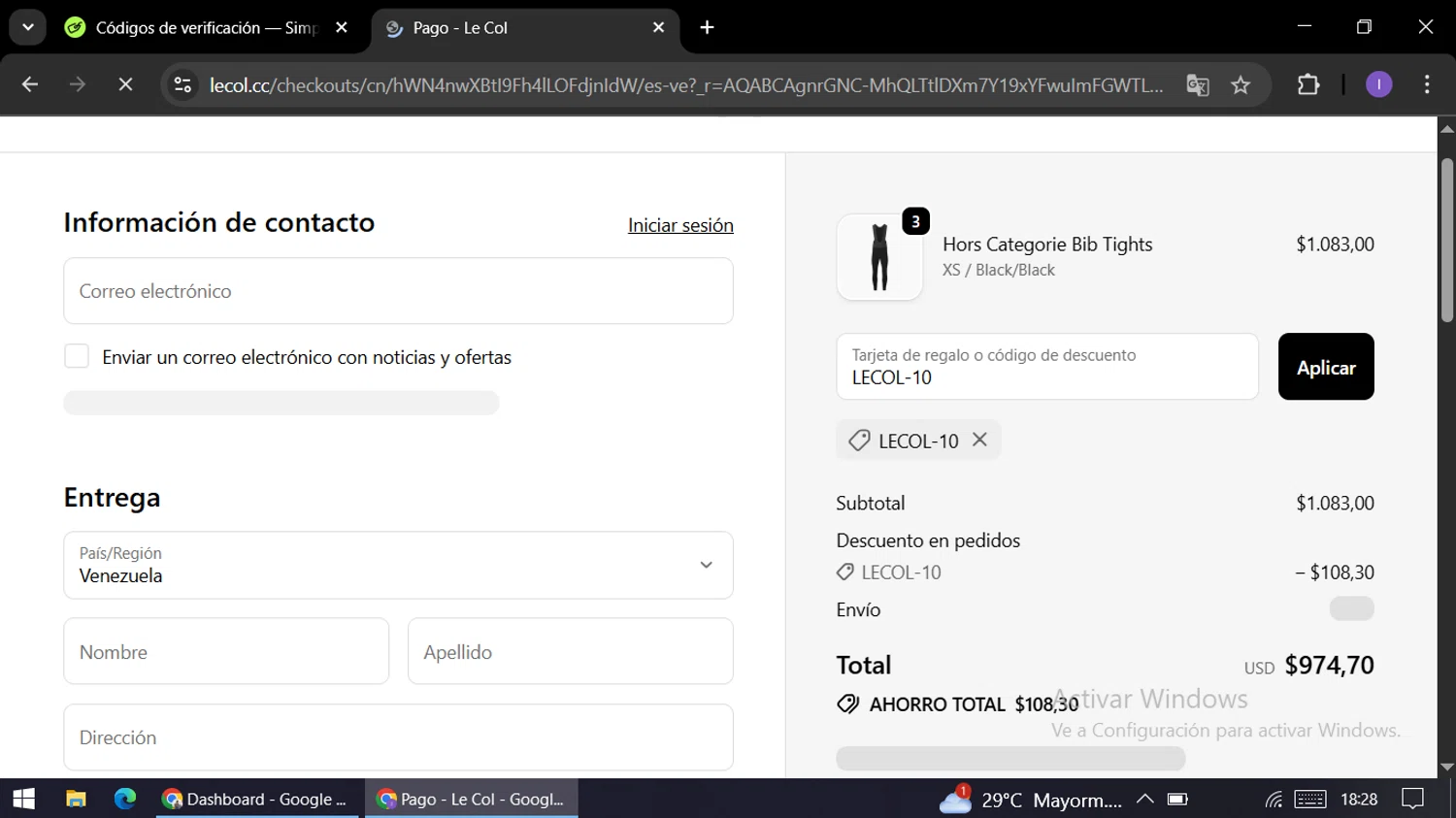Apply the discount code with Aplicar
The width and height of the screenshot is (1456, 818).
(1326, 367)
